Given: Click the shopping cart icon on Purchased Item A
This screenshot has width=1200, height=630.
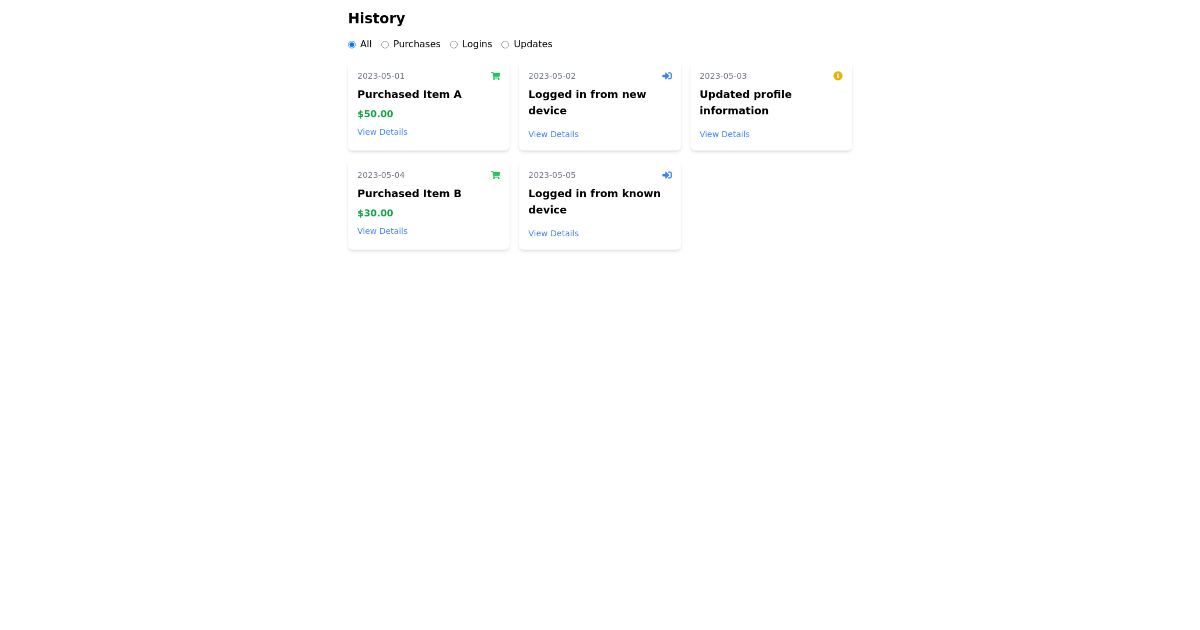Looking at the screenshot, I should pos(495,76).
